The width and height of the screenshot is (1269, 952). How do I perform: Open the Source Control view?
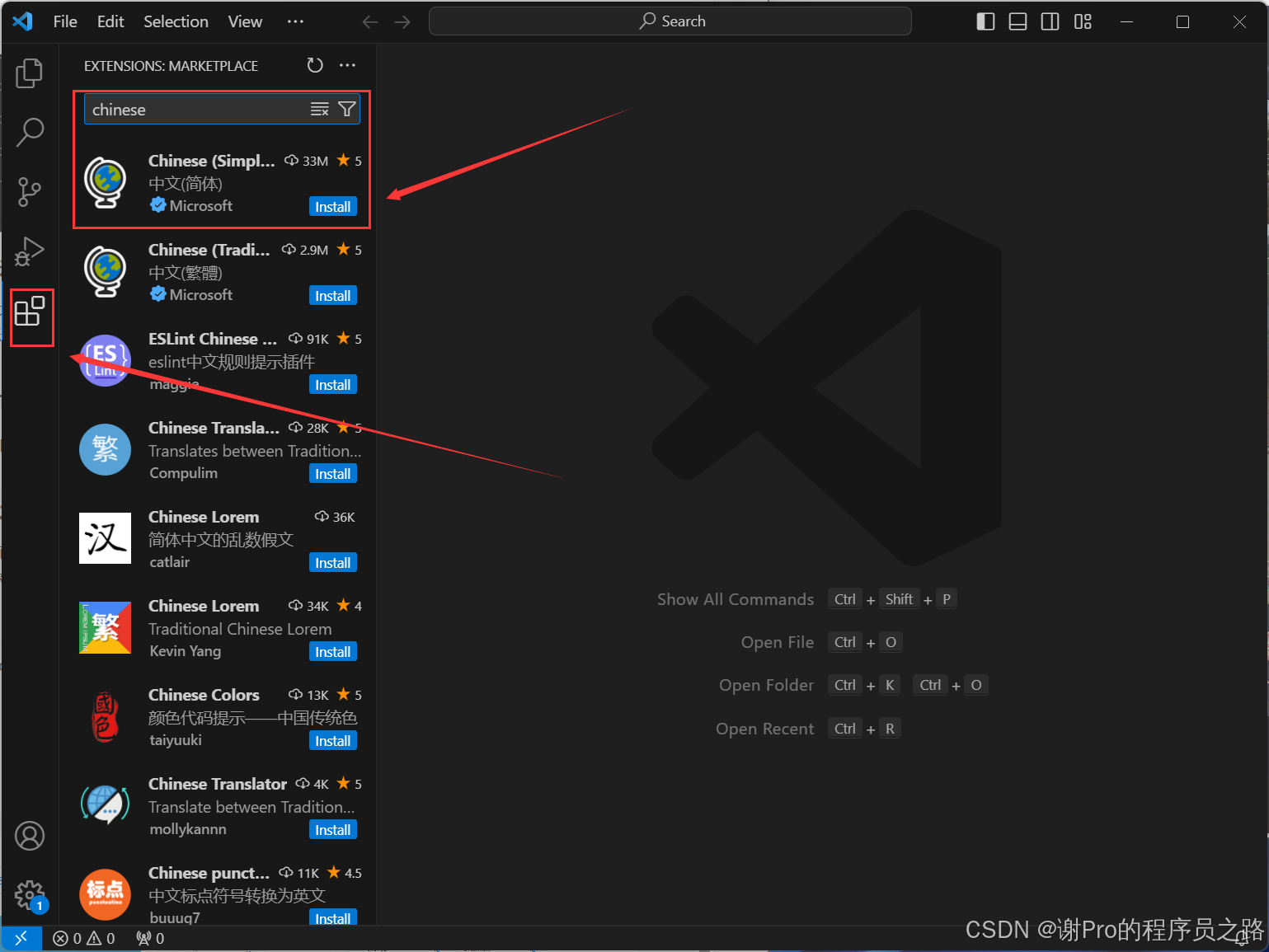tap(30, 191)
